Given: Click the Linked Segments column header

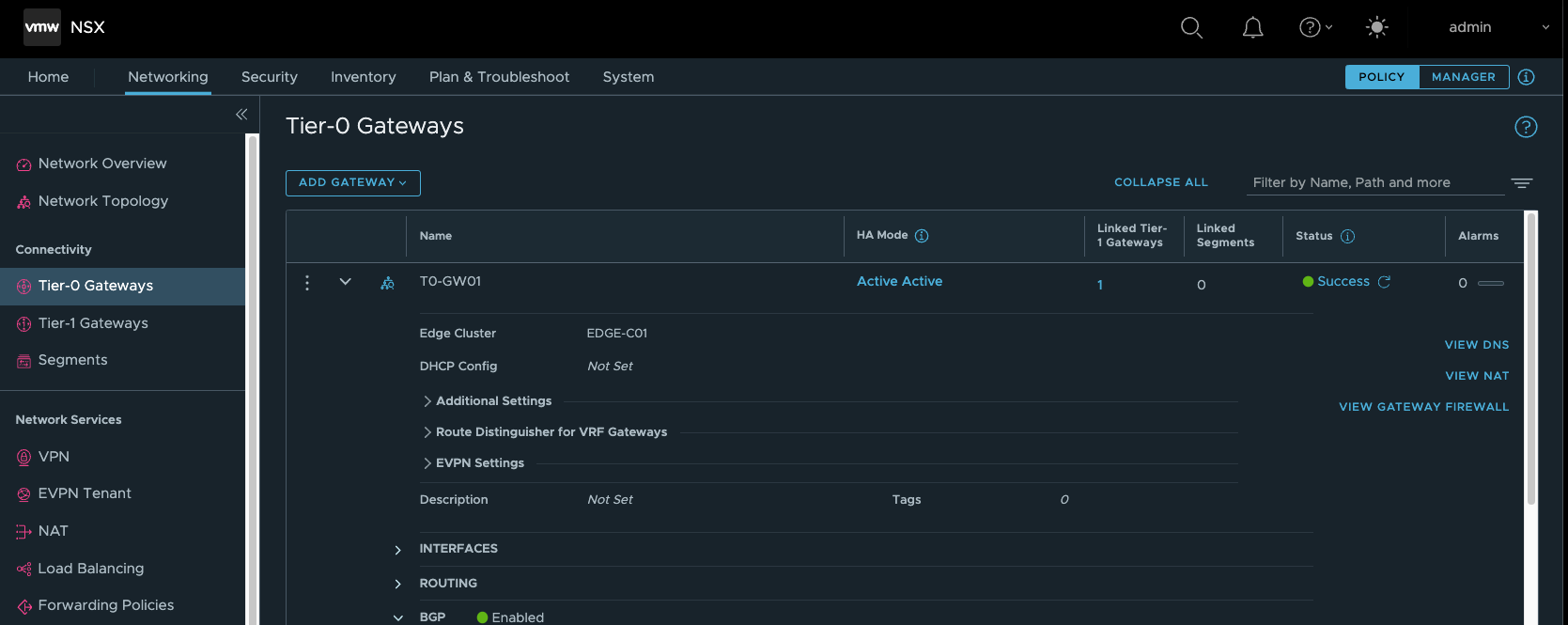Looking at the screenshot, I should pos(1225,235).
